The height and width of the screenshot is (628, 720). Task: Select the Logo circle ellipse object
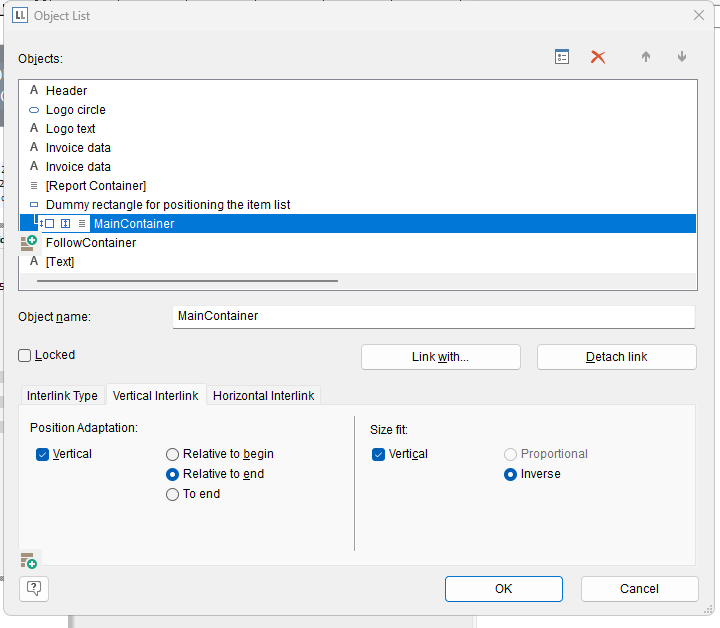pos(75,110)
